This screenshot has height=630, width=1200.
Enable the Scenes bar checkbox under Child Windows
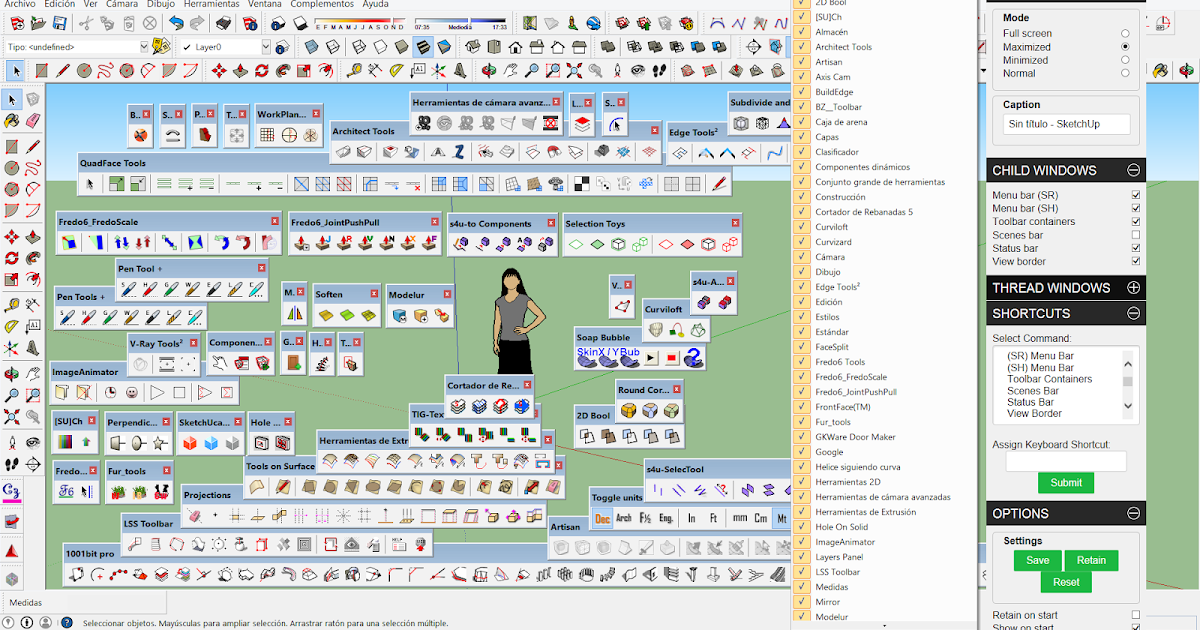tap(1137, 234)
